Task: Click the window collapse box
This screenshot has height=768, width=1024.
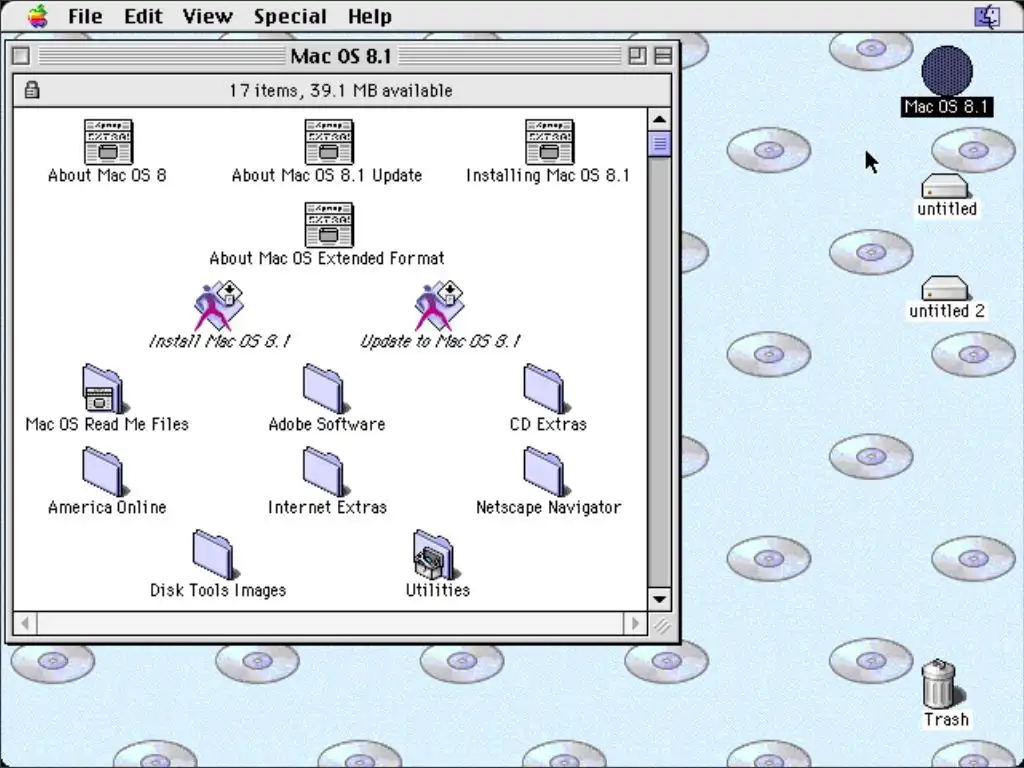Action: click(x=663, y=56)
